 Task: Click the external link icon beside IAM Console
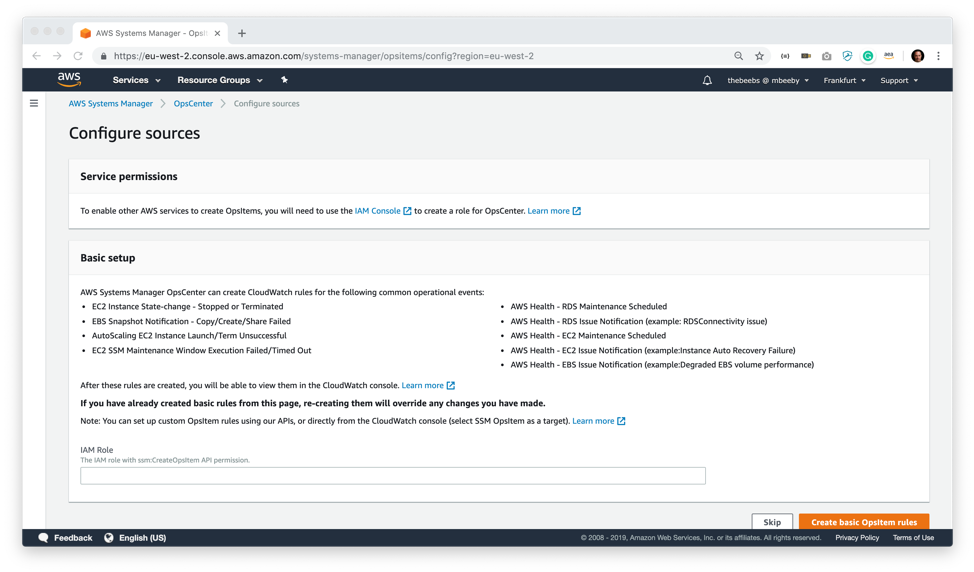click(x=407, y=211)
